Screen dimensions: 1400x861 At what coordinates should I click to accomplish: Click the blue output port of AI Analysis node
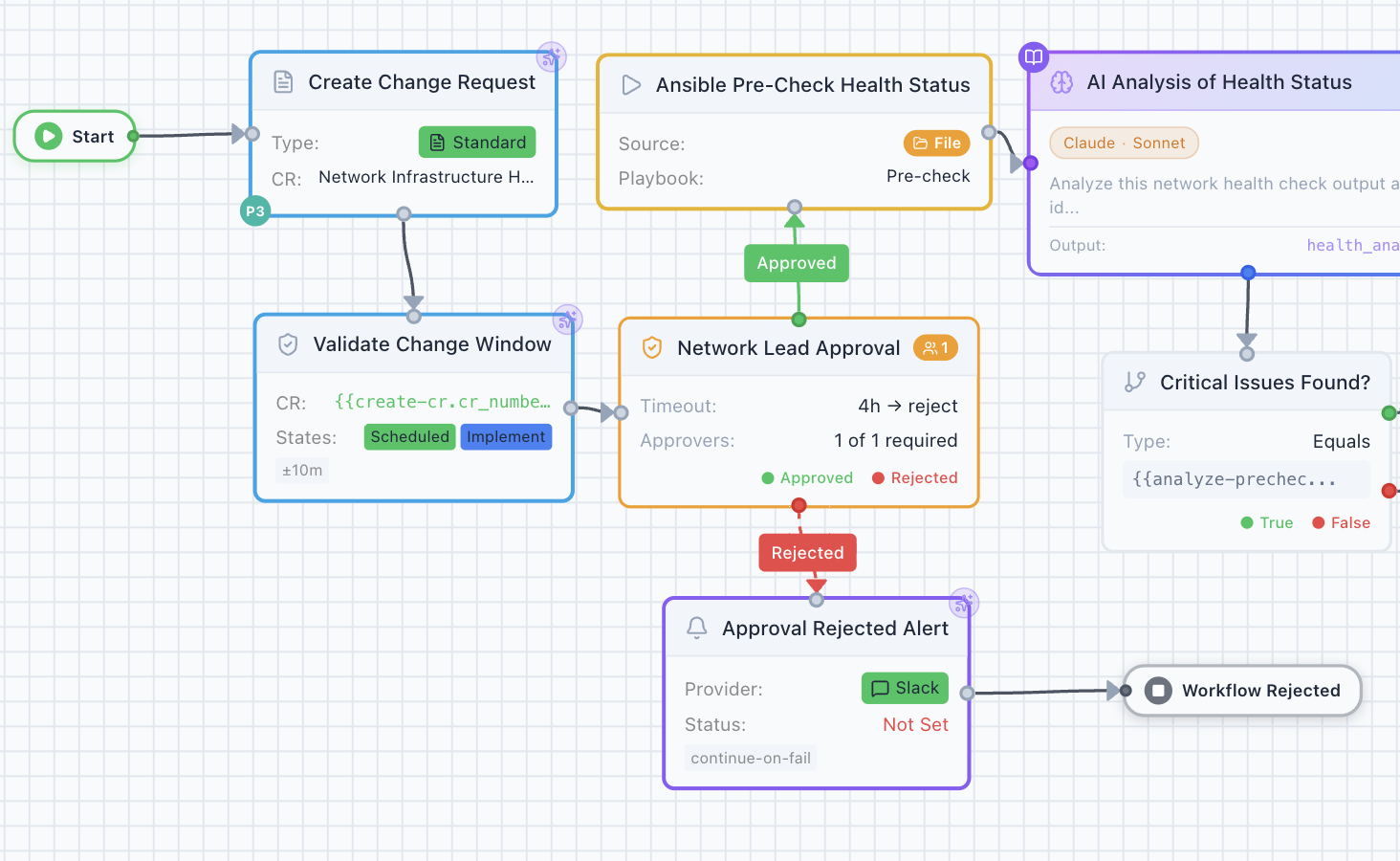click(x=1248, y=273)
